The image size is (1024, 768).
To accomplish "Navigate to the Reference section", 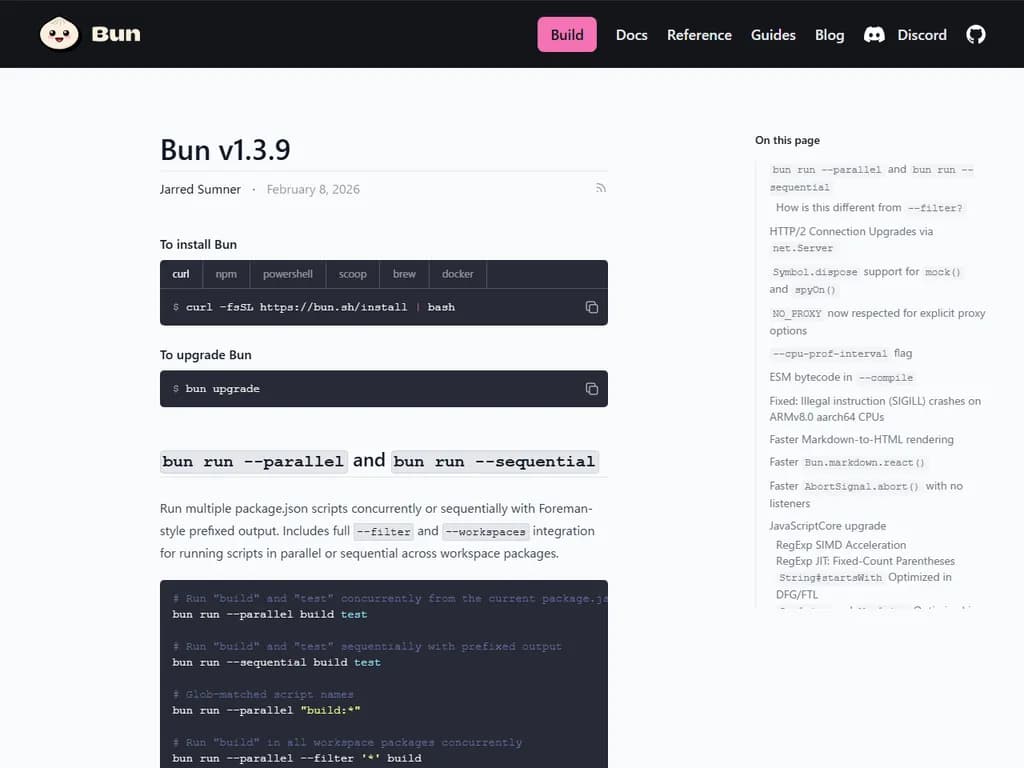I will (x=699, y=34).
